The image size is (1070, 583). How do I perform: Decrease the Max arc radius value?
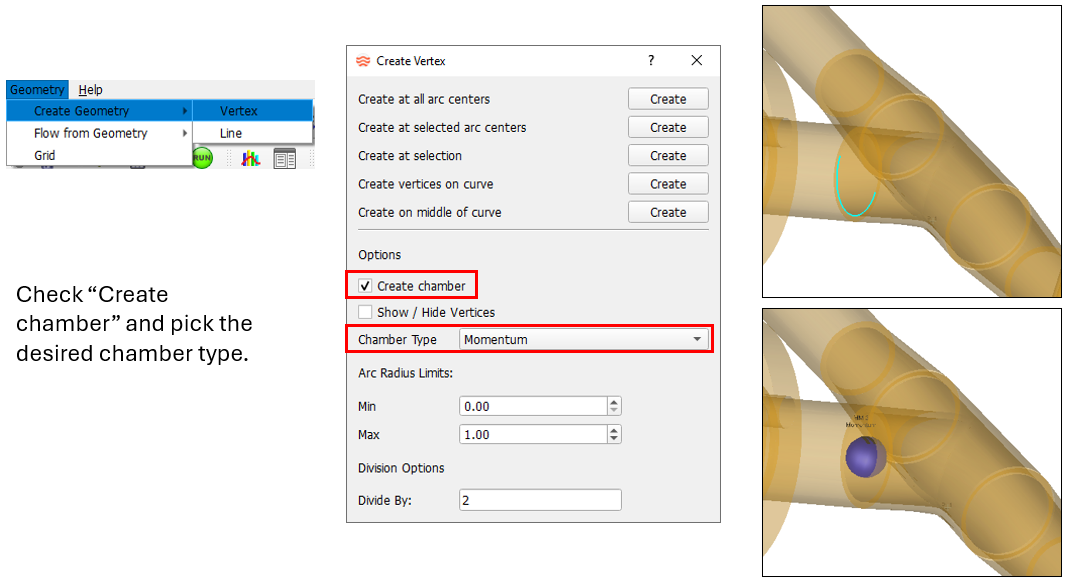click(x=614, y=439)
